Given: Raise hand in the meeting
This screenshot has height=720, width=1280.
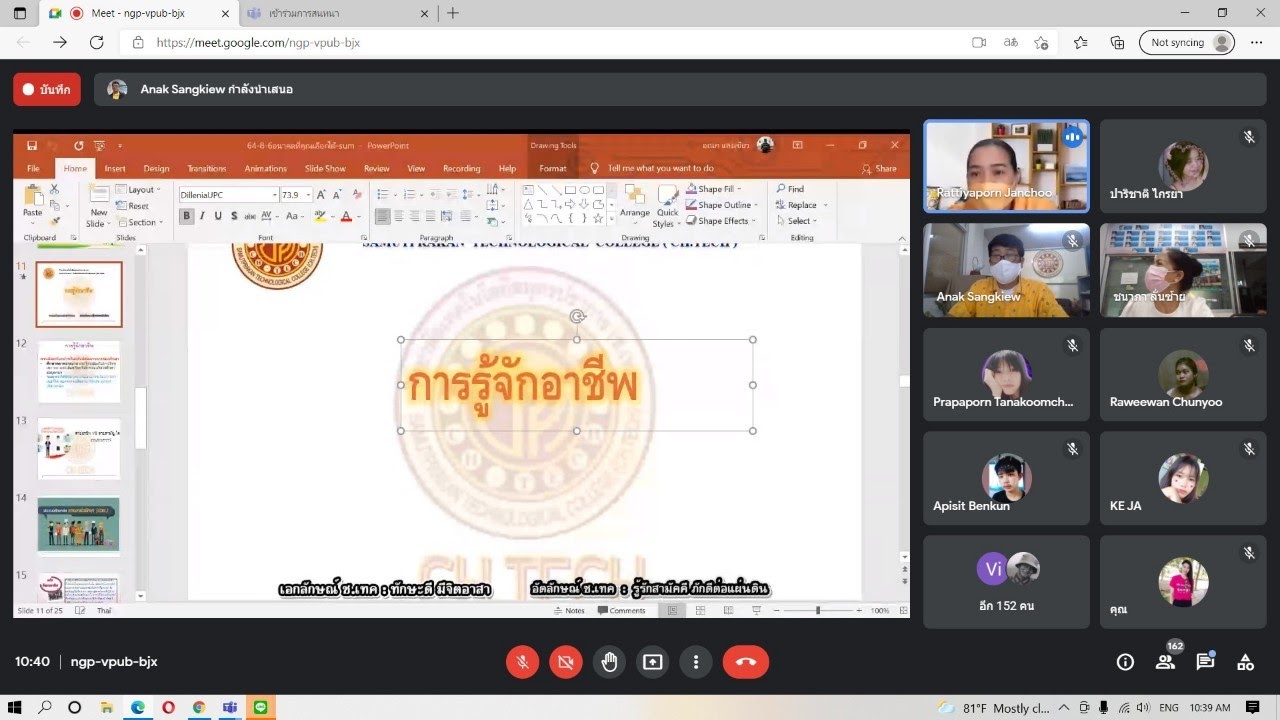Looking at the screenshot, I should tap(609, 662).
